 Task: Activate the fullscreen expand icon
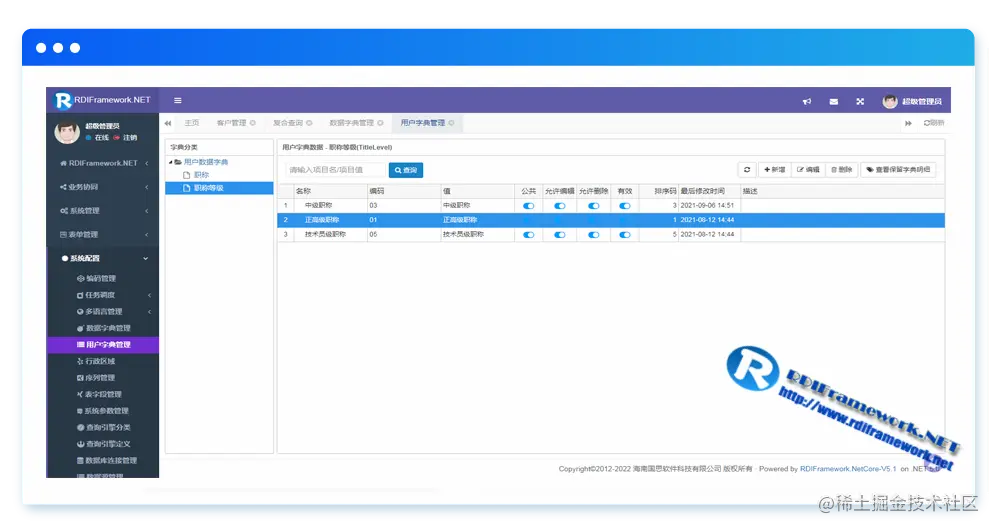point(860,102)
